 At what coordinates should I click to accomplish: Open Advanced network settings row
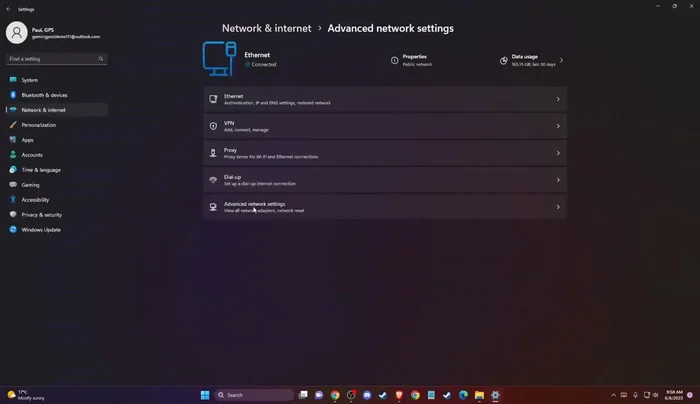tap(385, 207)
